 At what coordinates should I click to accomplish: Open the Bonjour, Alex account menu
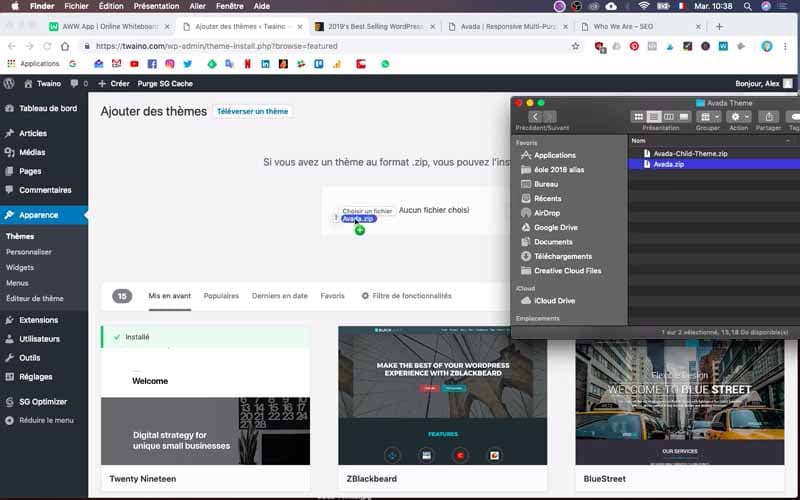click(763, 84)
